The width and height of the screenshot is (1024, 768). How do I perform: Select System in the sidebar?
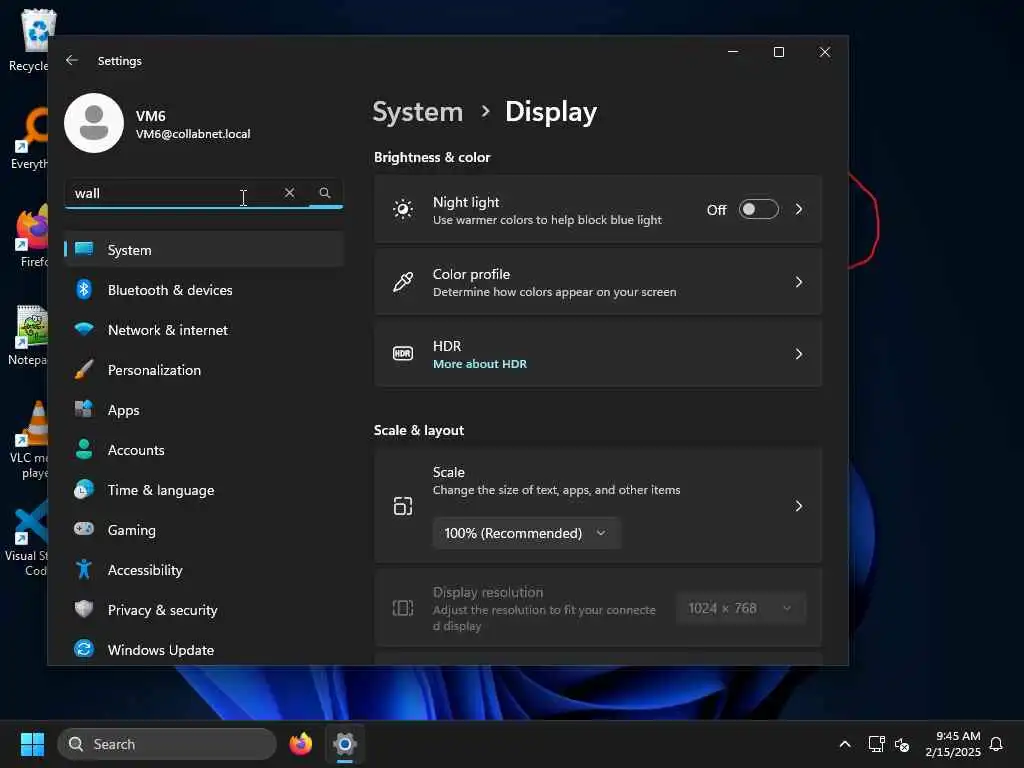pyautogui.click(x=204, y=249)
